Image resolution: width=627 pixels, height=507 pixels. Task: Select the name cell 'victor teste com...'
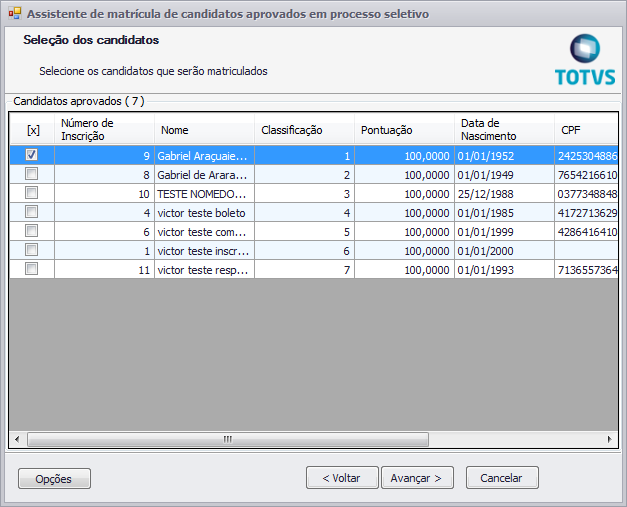204,232
